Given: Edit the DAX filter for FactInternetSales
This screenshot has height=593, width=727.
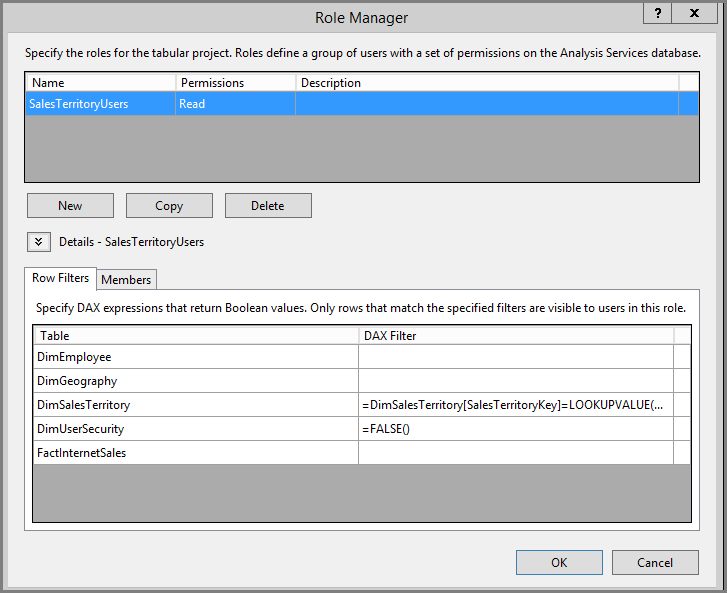Looking at the screenshot, I should click(516, 453).
